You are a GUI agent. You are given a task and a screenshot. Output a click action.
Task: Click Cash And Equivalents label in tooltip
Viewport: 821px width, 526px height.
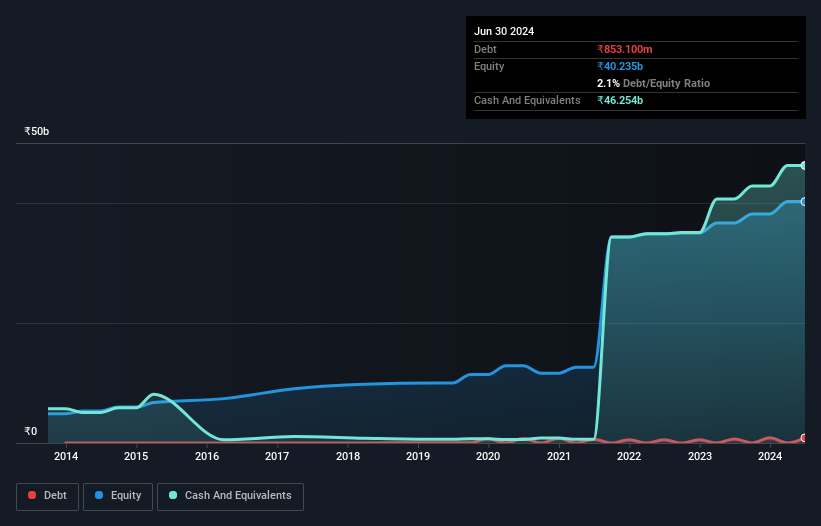(527, 100)
